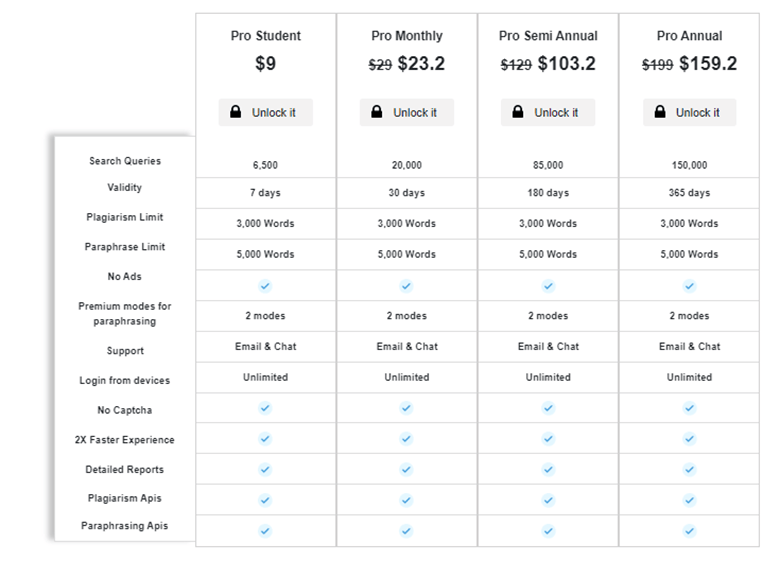The width and height of the screenshot is (780, 561).
Task: Click the Search Queries row label
Action: point(125,161)
